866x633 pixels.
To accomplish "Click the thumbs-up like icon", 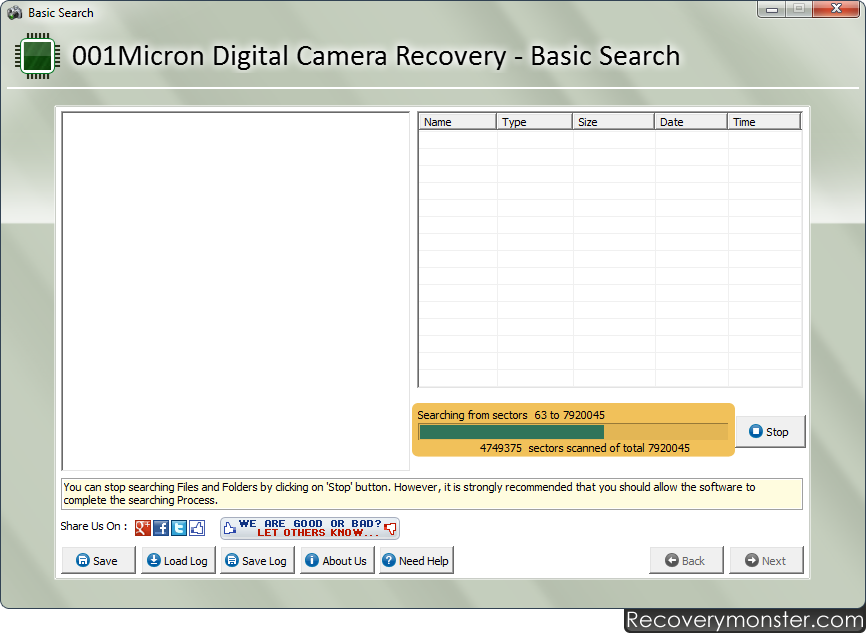I will click(x=197, y=528).
